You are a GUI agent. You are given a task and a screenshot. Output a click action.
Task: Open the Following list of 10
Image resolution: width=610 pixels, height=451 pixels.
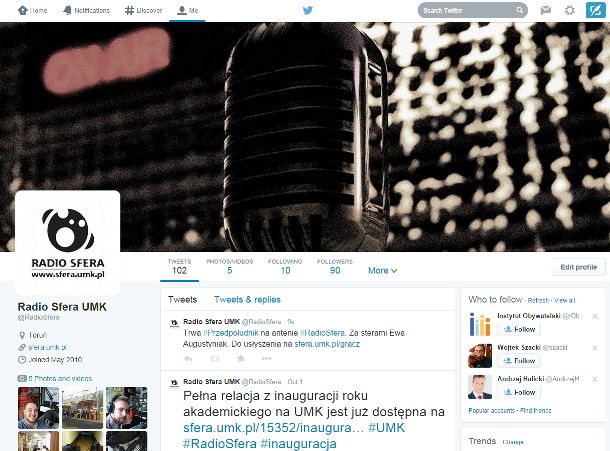pyautogui.click(x=285, y=267)
